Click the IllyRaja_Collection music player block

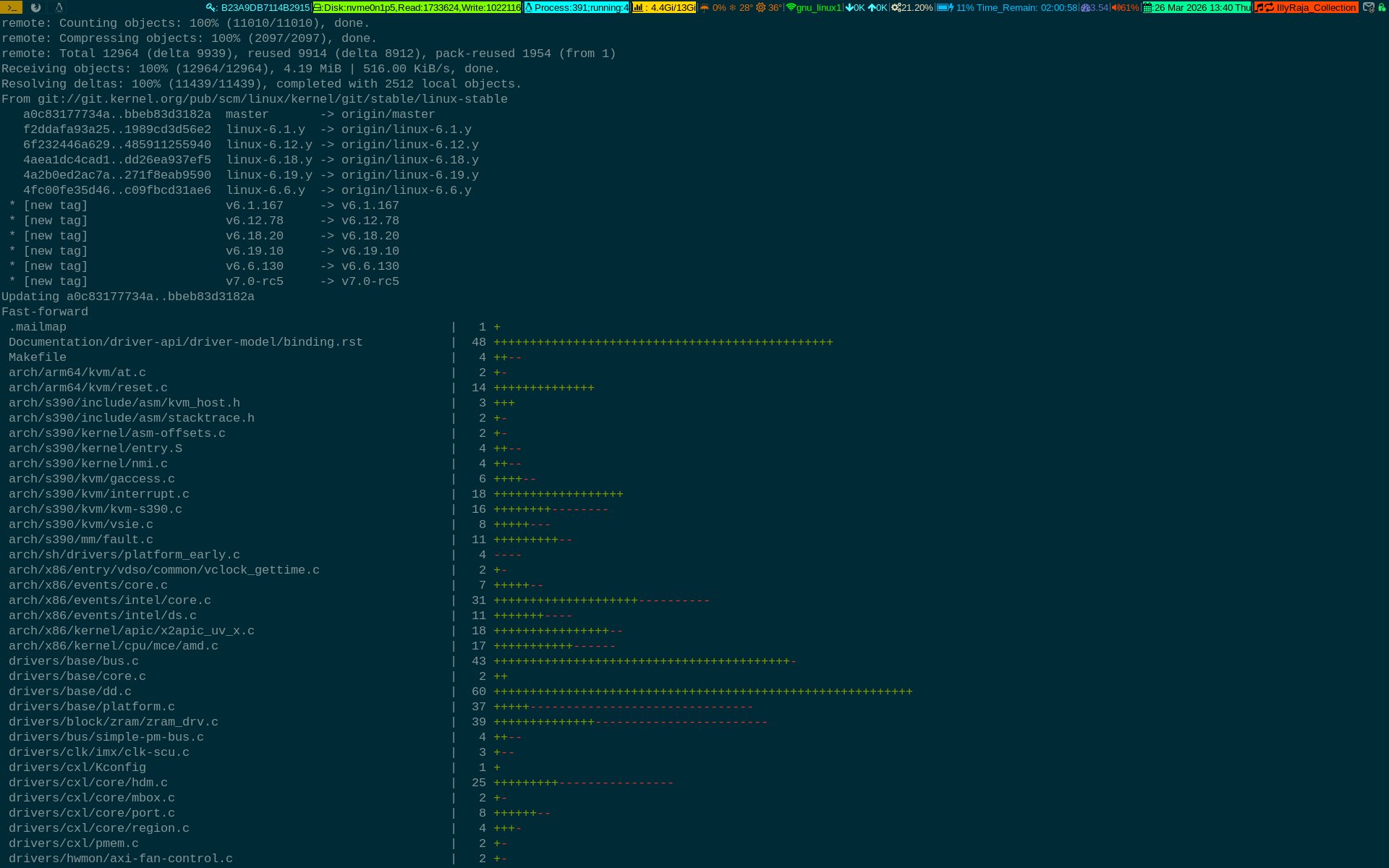point(1306,7)
